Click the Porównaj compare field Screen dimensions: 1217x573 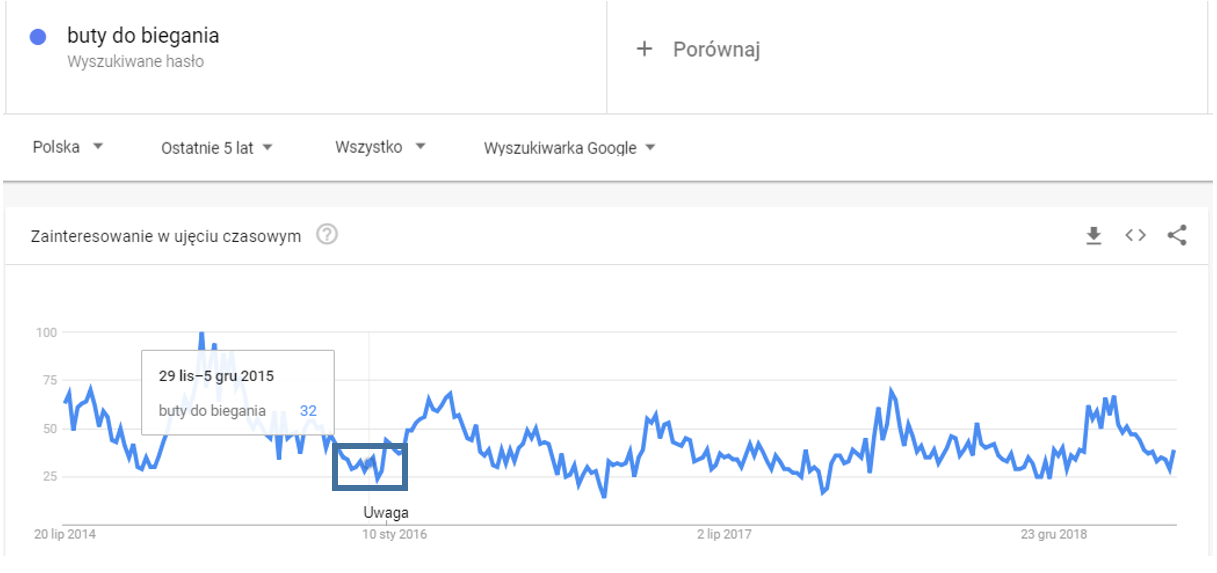pos(716,49)
